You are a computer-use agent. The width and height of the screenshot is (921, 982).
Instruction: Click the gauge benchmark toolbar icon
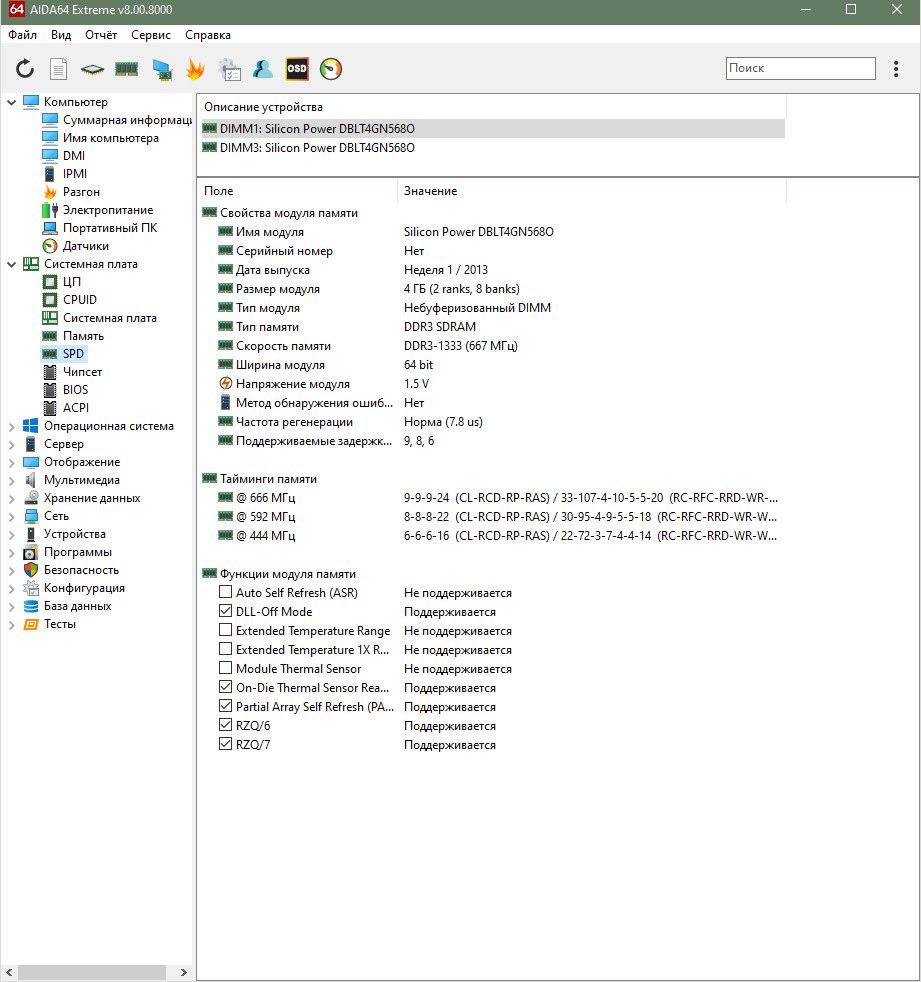click(x=331, y=69)
